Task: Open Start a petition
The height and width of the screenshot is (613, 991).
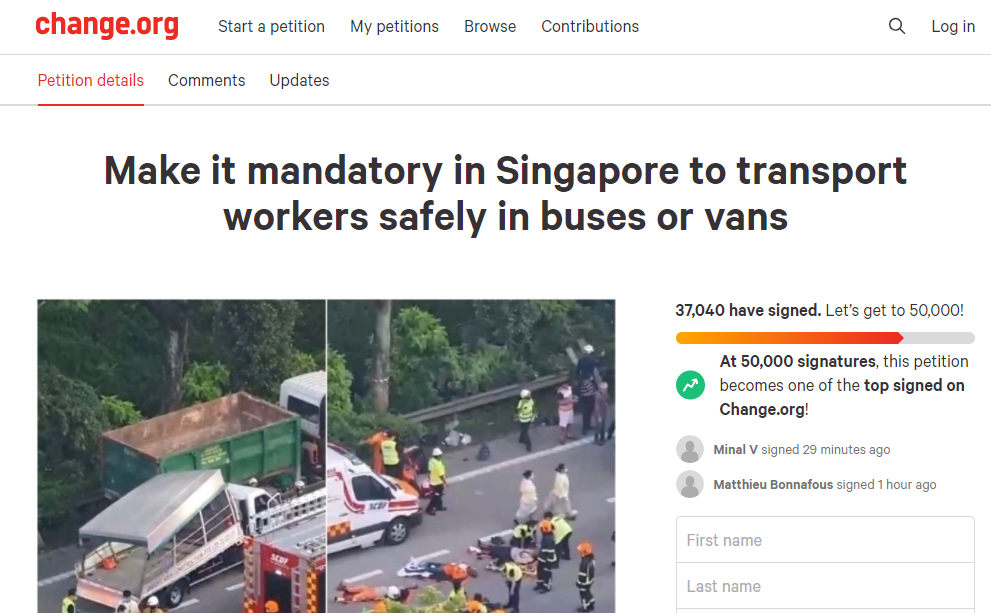Action: pos(271,27)
